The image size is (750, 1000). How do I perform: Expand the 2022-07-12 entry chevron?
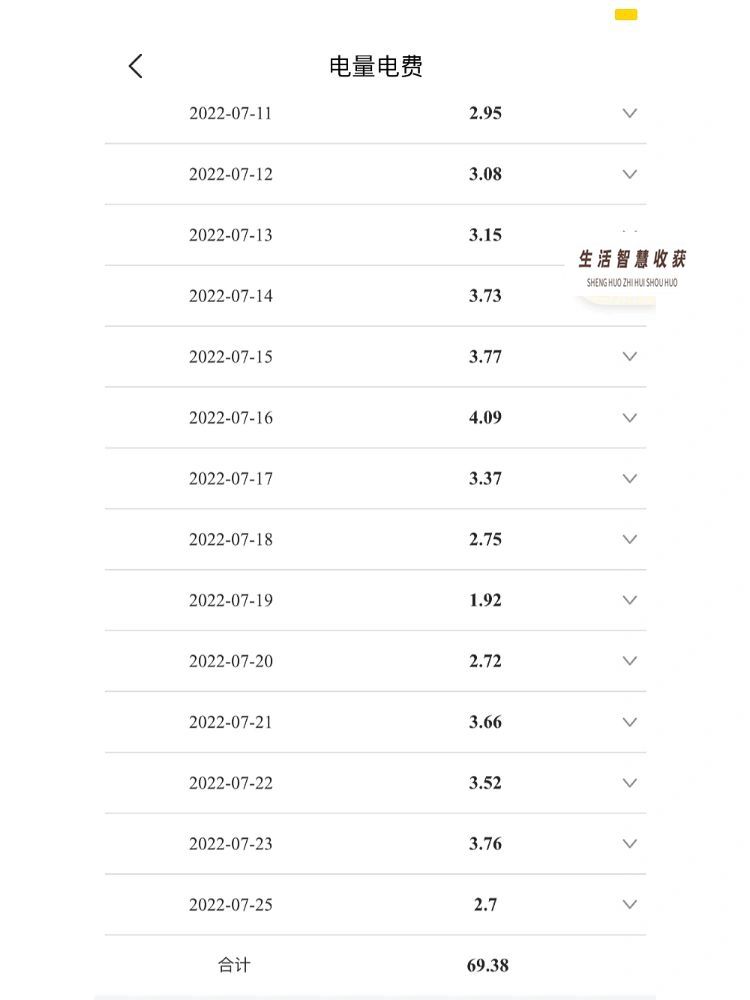click(x=630, y=174)
